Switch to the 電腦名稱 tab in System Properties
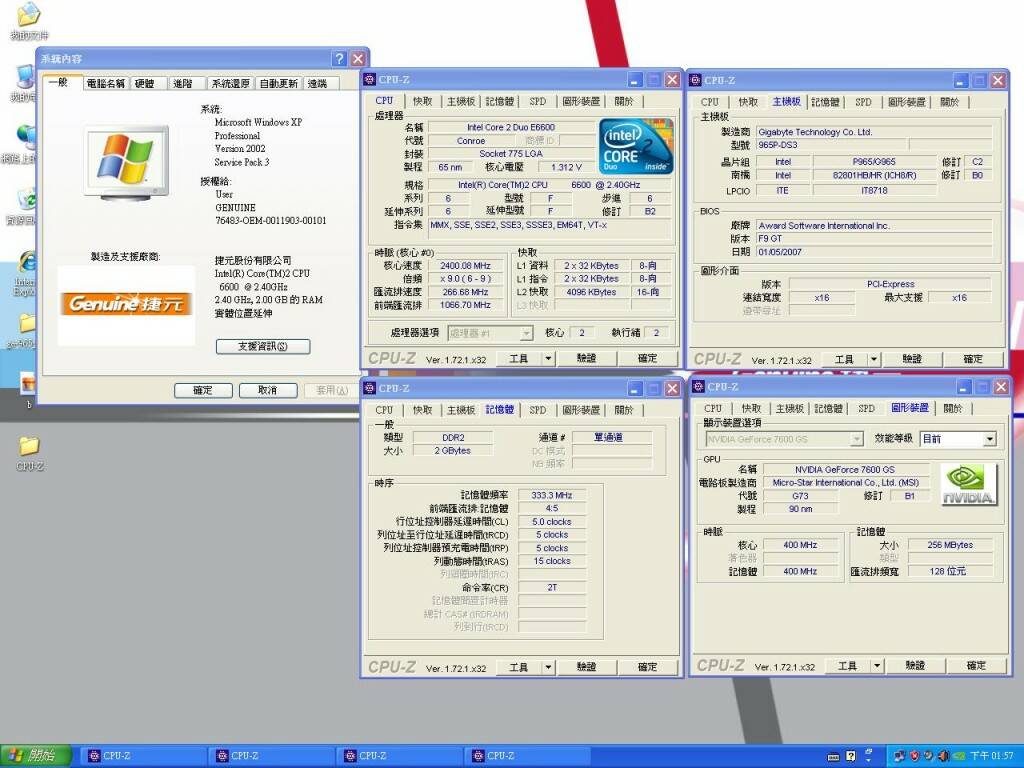Screen dimensions: 1024x768 click(106, 84)
